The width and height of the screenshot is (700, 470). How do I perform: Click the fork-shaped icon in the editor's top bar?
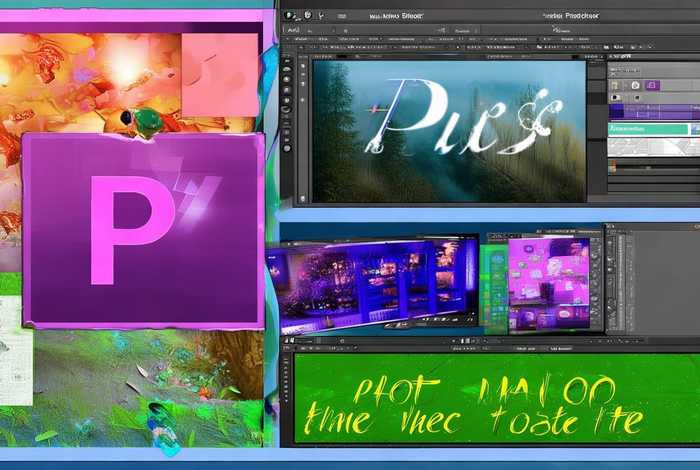(321, 16)
